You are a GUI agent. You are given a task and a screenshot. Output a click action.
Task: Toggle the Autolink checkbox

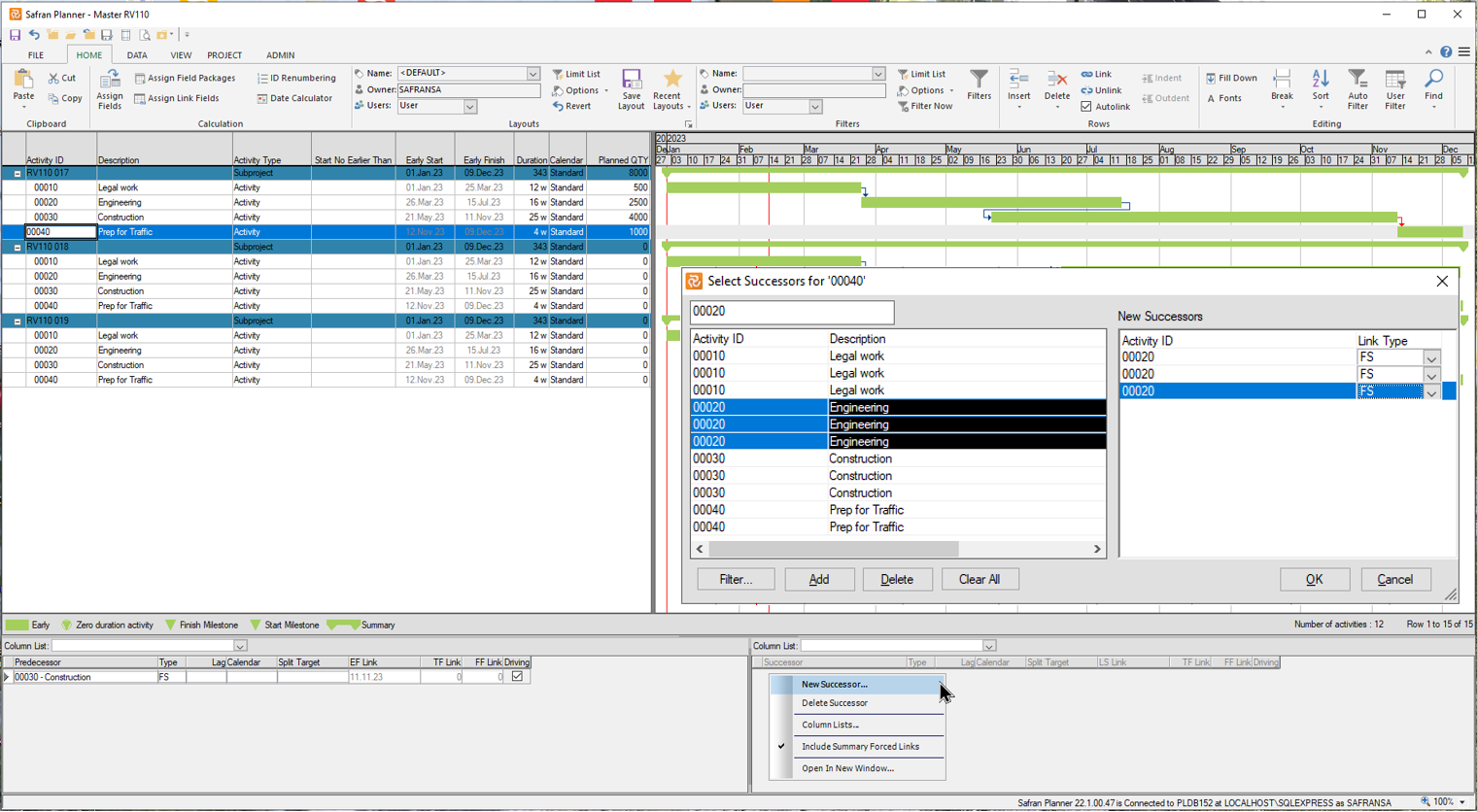(x=1086, y=107)
